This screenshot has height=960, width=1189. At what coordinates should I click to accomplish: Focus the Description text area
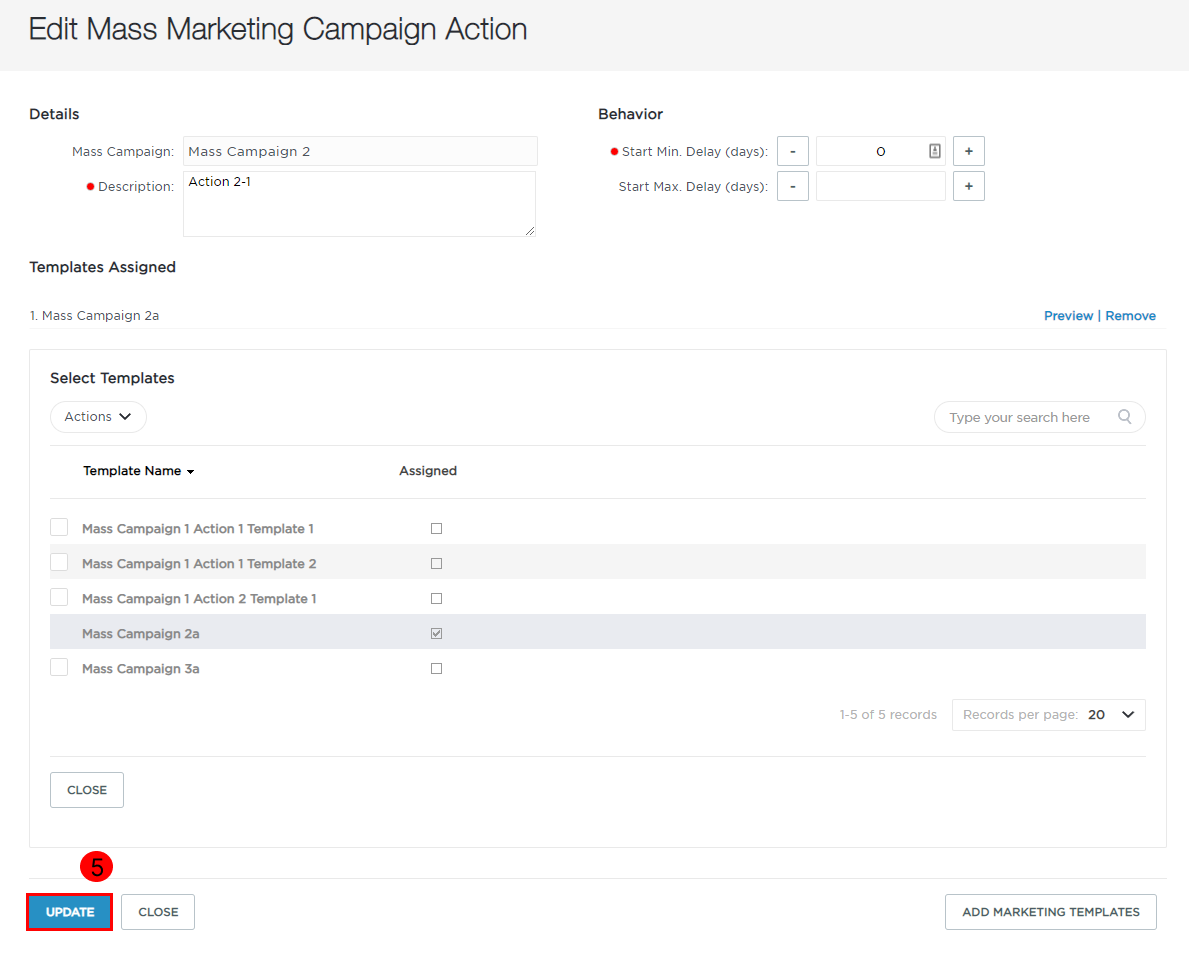[359, 204]
